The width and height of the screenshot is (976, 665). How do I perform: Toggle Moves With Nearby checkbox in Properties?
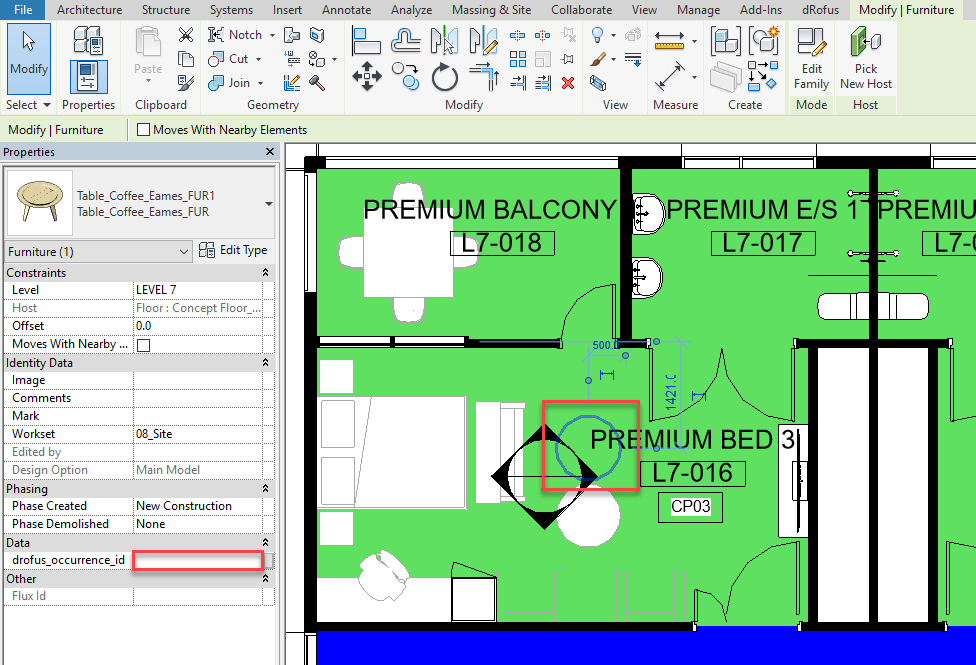tap(143, 345)
